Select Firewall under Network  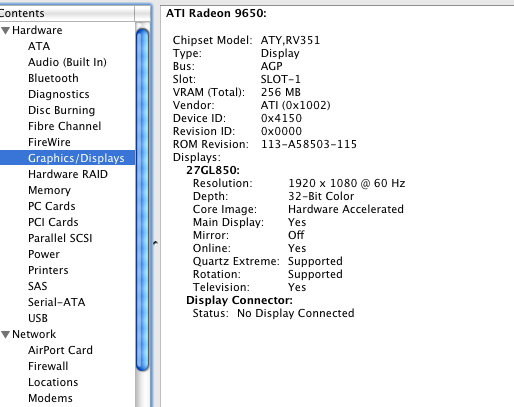pyautogui.click(x=48, y=366)
